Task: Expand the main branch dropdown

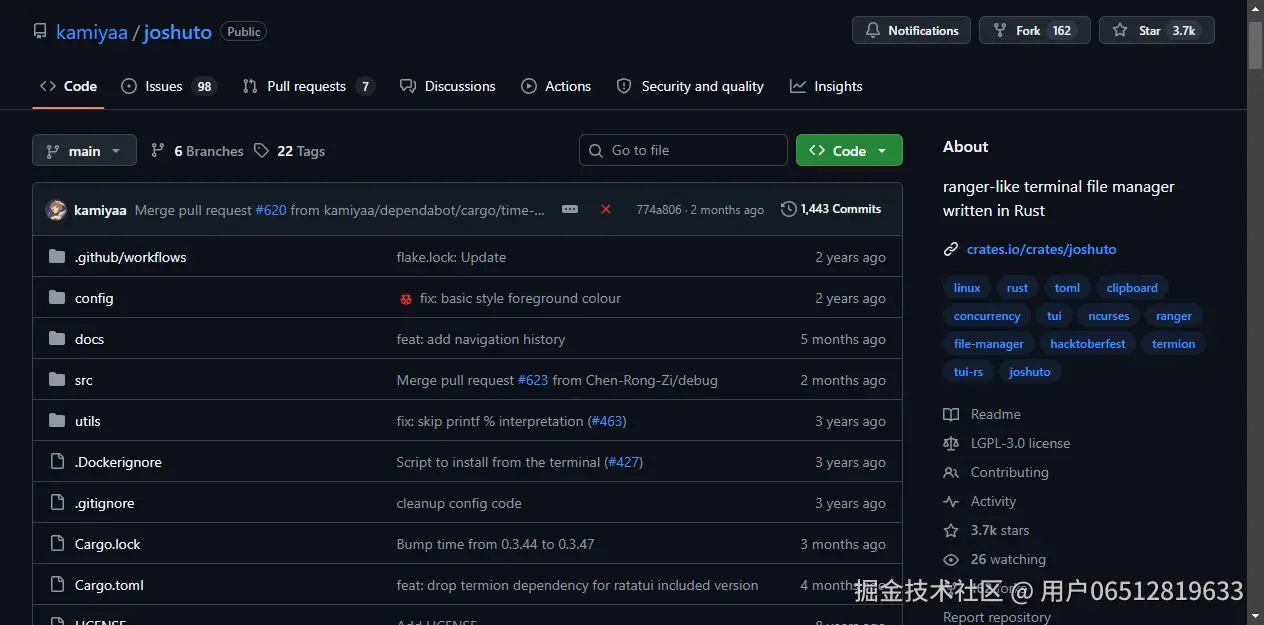Action: pos(84,151)
